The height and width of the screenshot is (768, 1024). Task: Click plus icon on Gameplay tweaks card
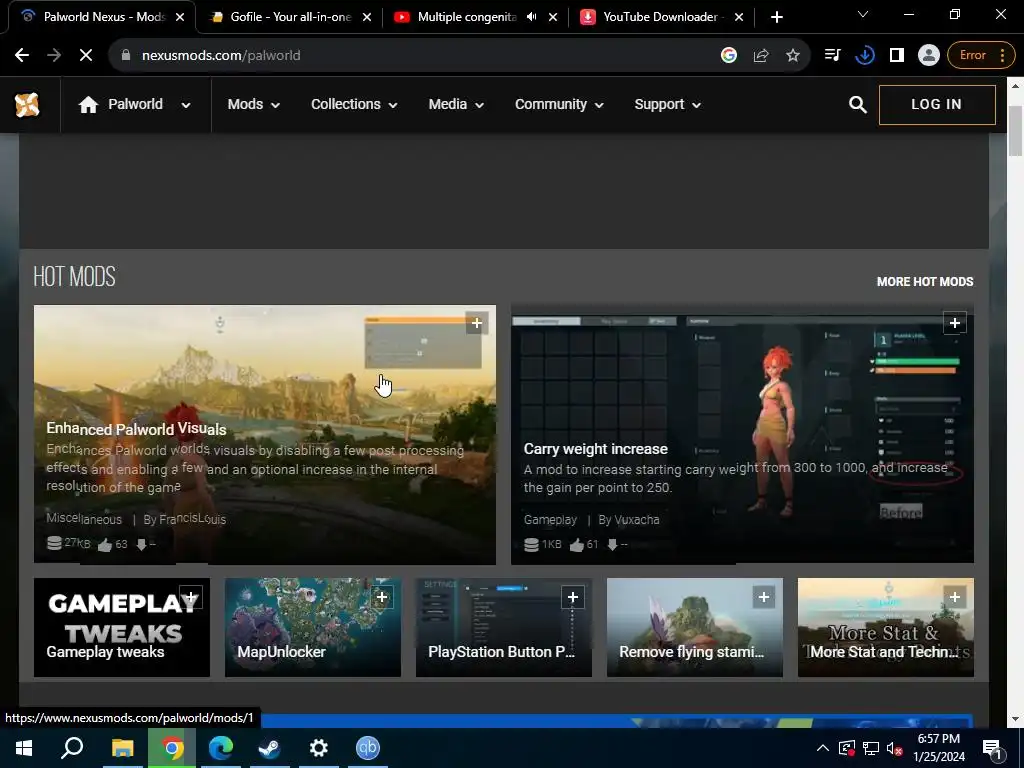tap(191, 597)
